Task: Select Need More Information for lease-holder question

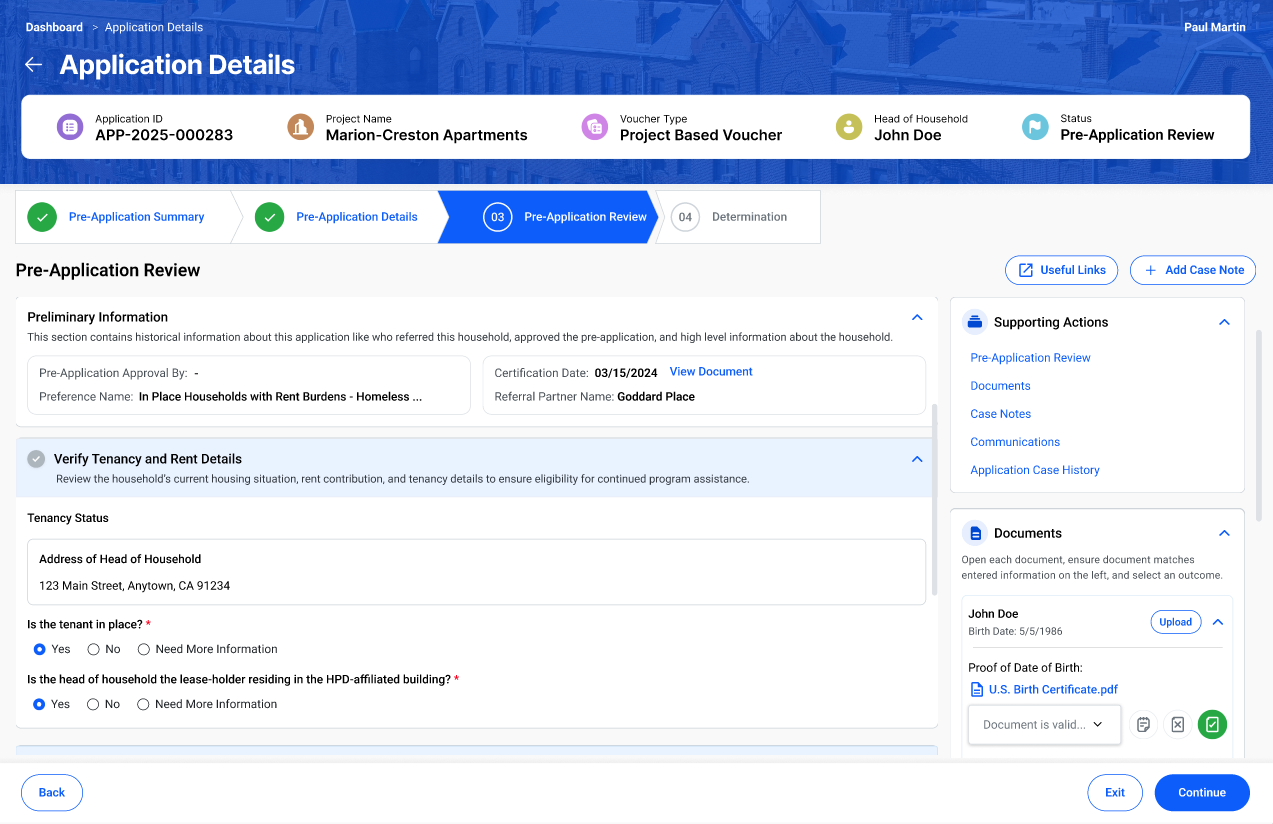Action: [144, 704]
